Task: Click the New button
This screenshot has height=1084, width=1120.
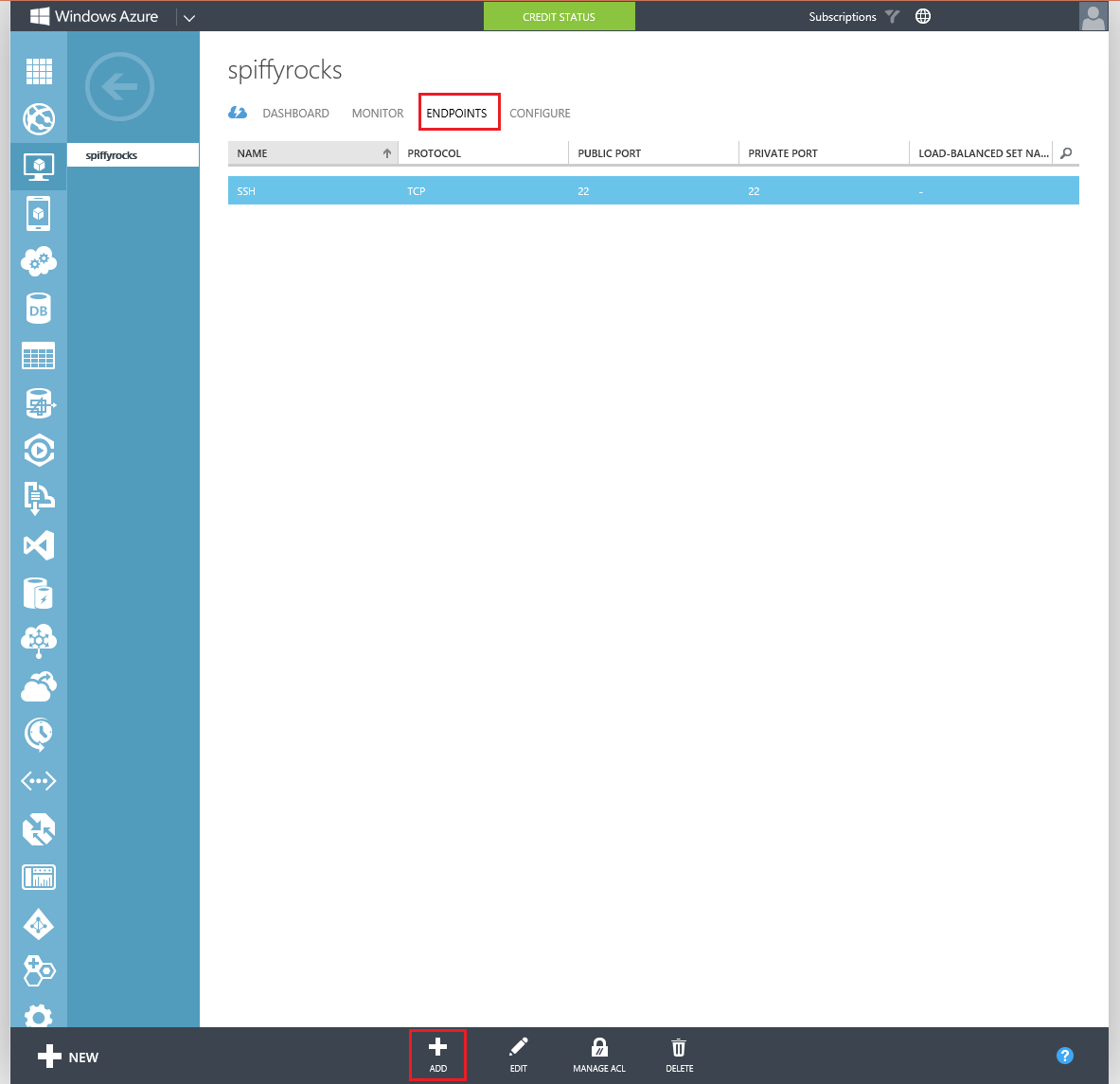Action: [x=68, y=1057]
